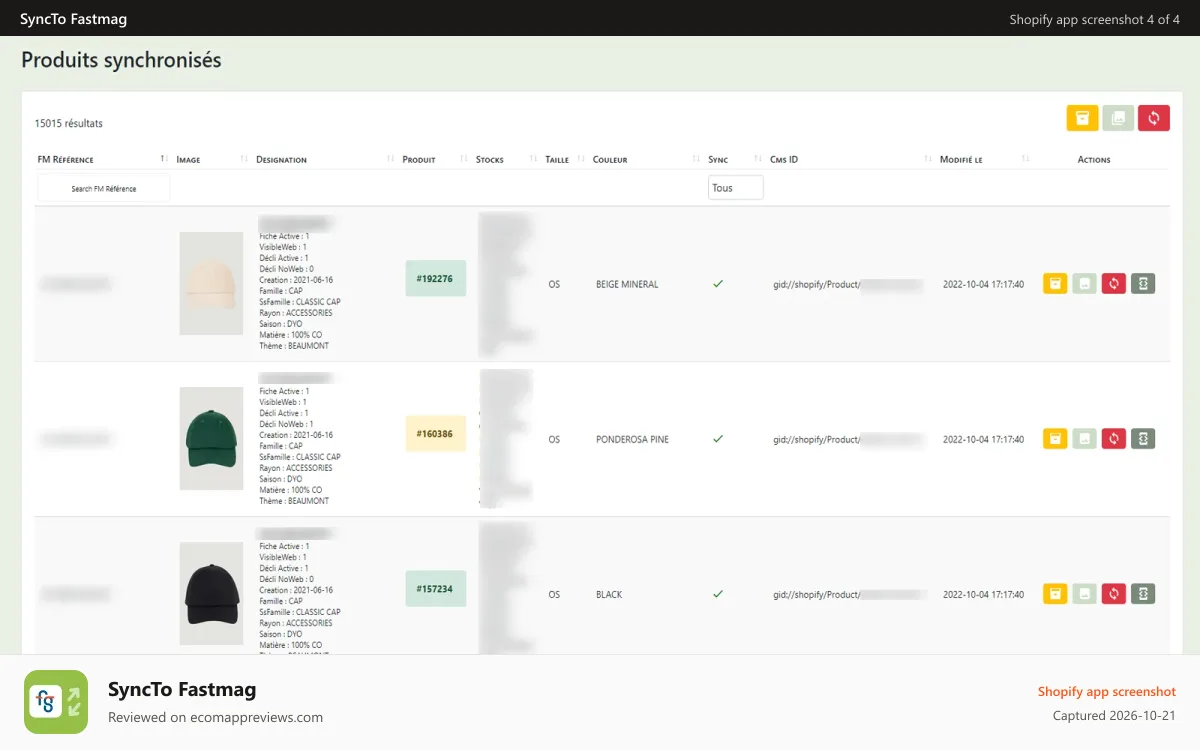The width and height of the screenshot is (1200, 750).
Task: Click the sync checkmark in PONDEROSA PINE row
Action: 717,439
